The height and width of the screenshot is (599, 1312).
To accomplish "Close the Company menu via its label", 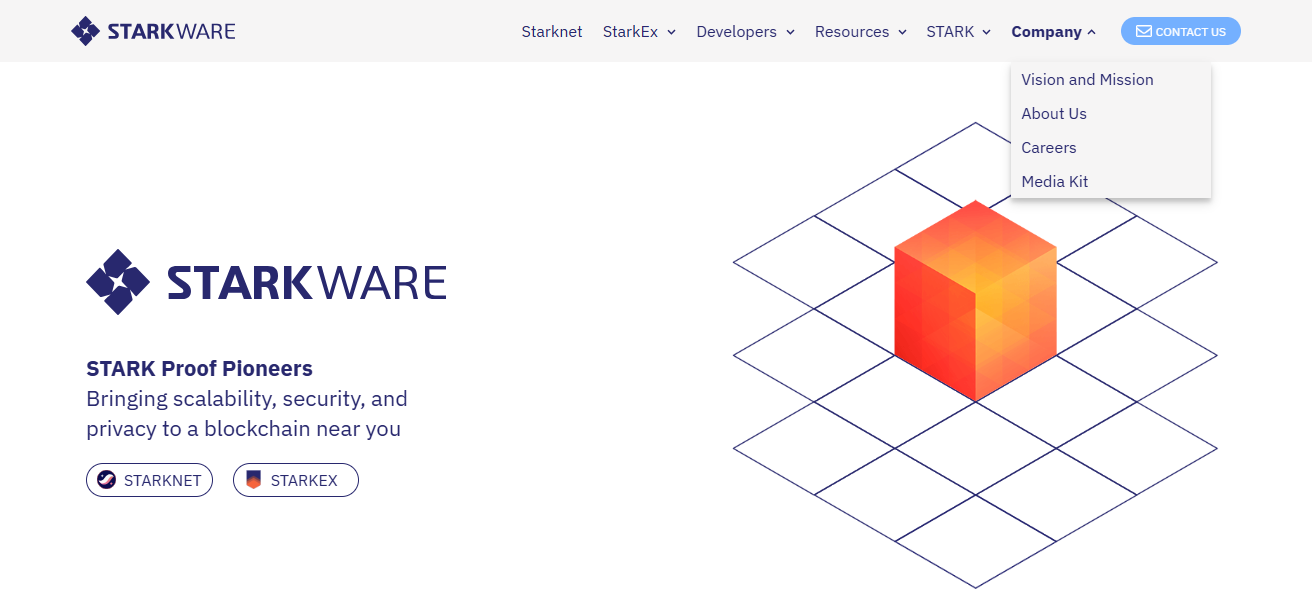I will (x=1046, y=32).
